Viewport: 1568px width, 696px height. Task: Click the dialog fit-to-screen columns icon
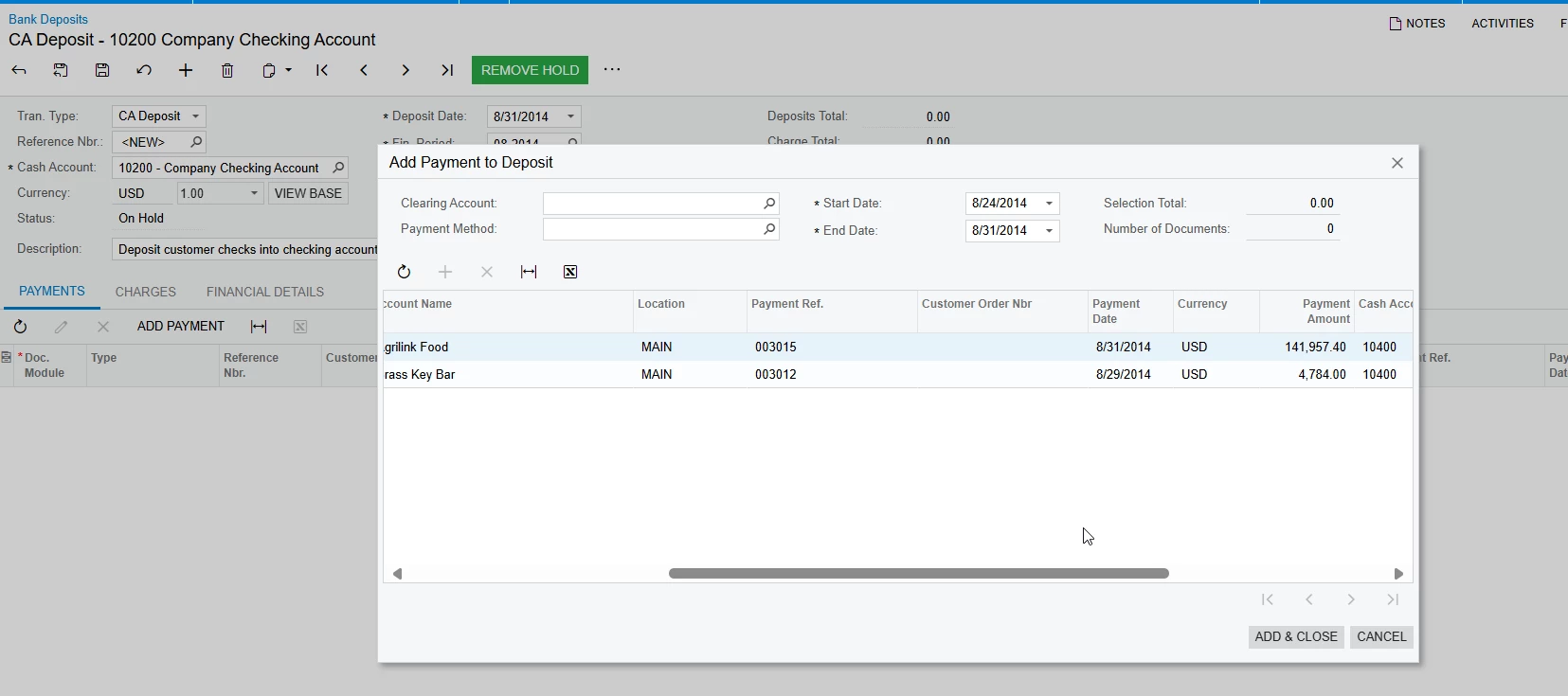tap(529, 273)
